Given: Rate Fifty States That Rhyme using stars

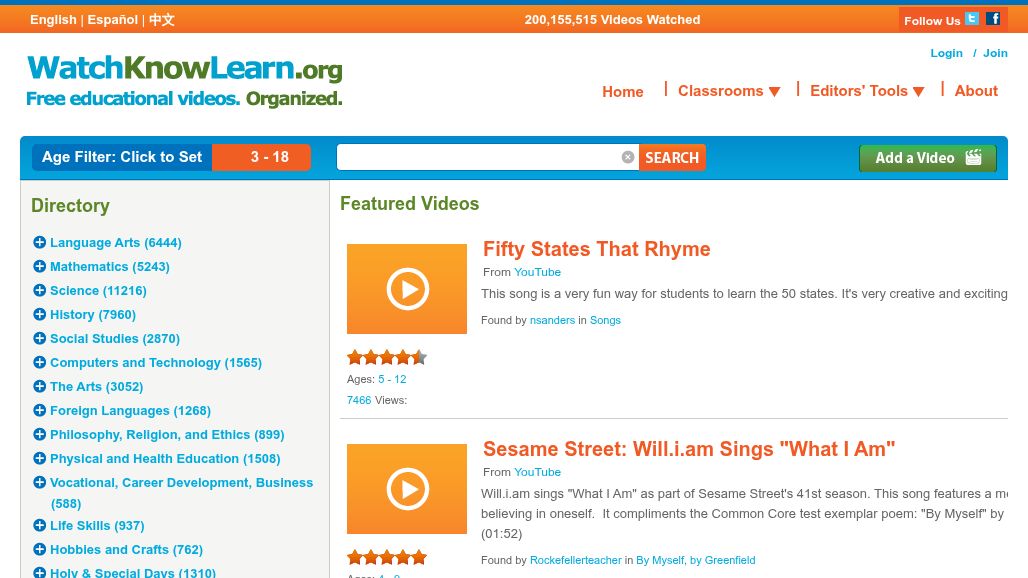Looking at the screenshot, I should click(387, 357).
